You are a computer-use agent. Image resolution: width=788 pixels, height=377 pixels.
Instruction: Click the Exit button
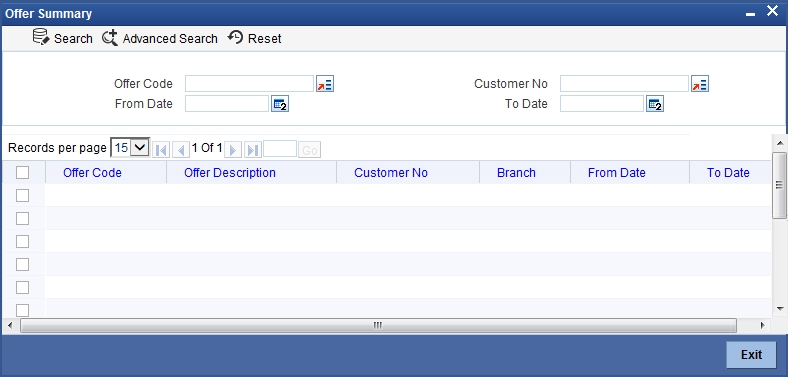[x=751, y=354]
